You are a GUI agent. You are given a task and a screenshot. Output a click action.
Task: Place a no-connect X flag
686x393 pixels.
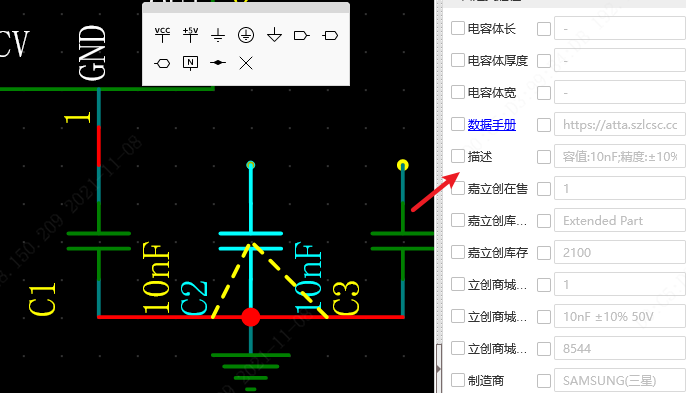coord(246,63)
